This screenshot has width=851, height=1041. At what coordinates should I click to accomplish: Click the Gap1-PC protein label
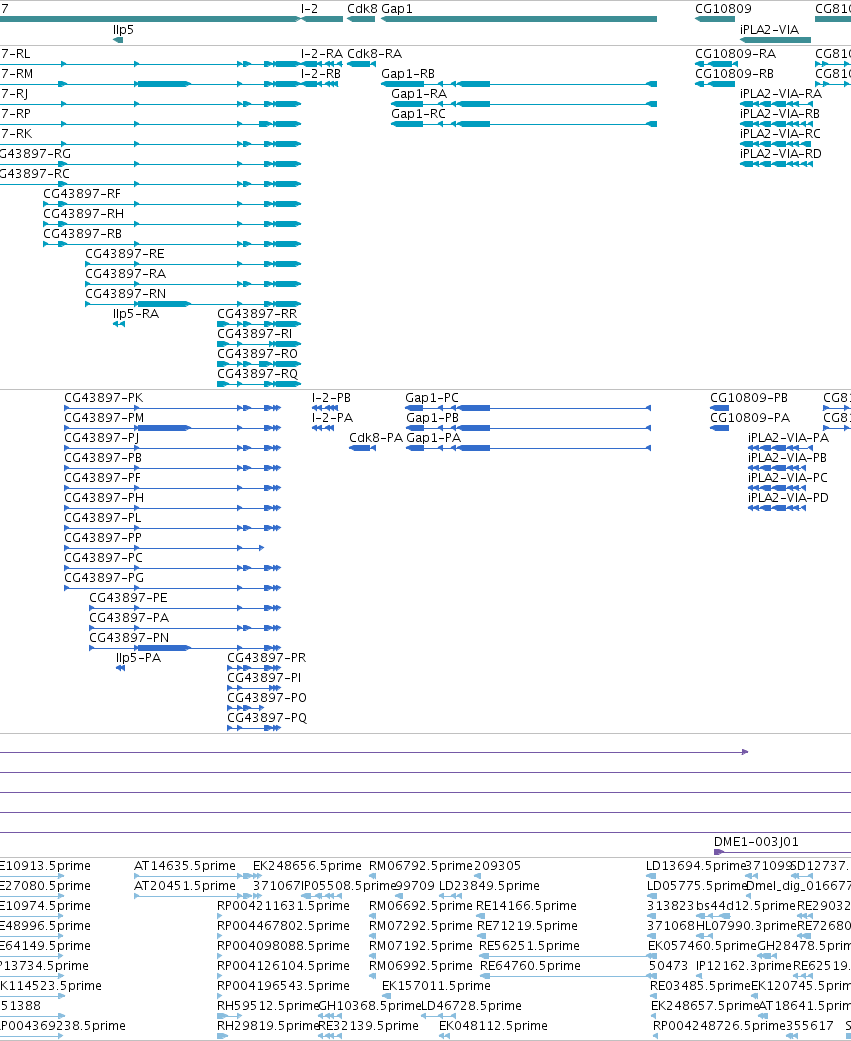point(431,398)
